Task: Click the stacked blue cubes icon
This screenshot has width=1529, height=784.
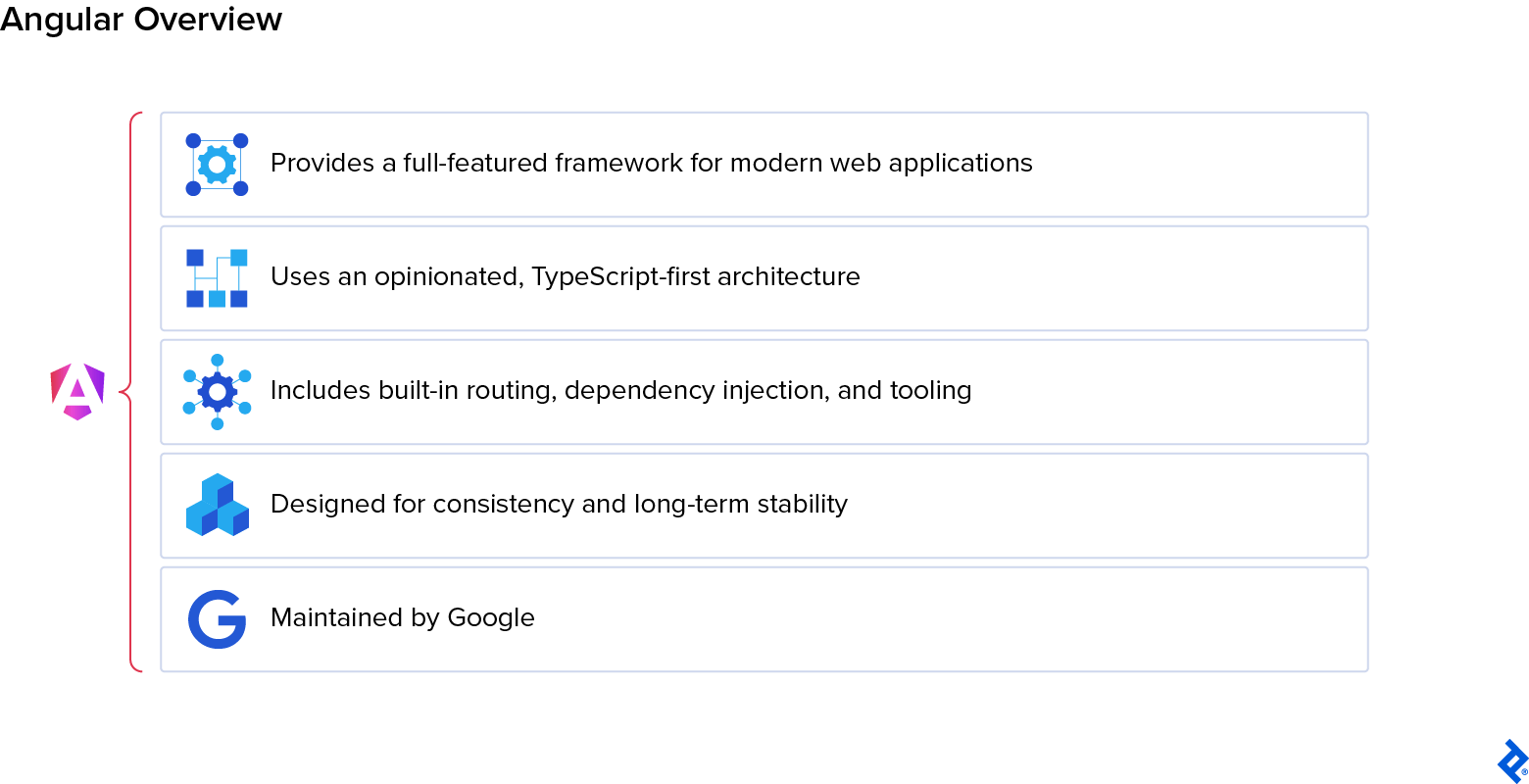Action: (x=217, y=505)
